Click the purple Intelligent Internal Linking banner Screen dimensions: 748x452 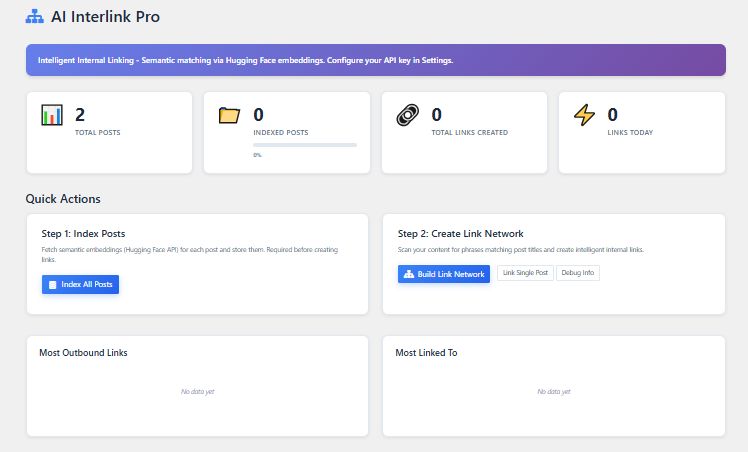point(375,60)
